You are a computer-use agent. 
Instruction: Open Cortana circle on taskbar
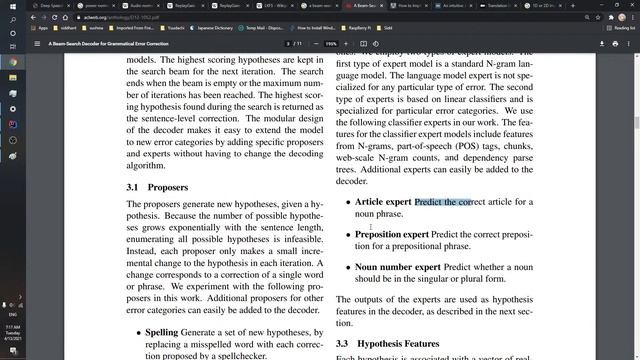[13, 33]
